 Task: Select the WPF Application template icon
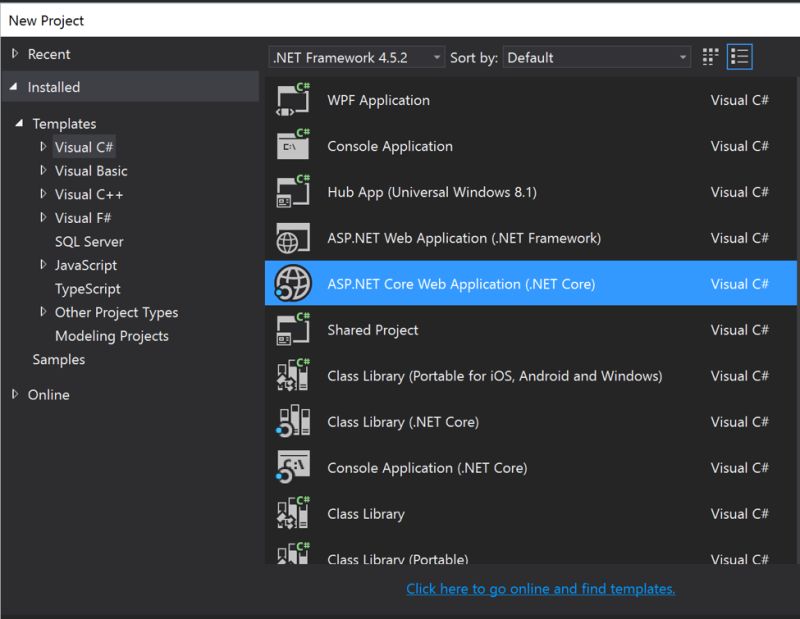pyautogui.click(x=291, y=100)
